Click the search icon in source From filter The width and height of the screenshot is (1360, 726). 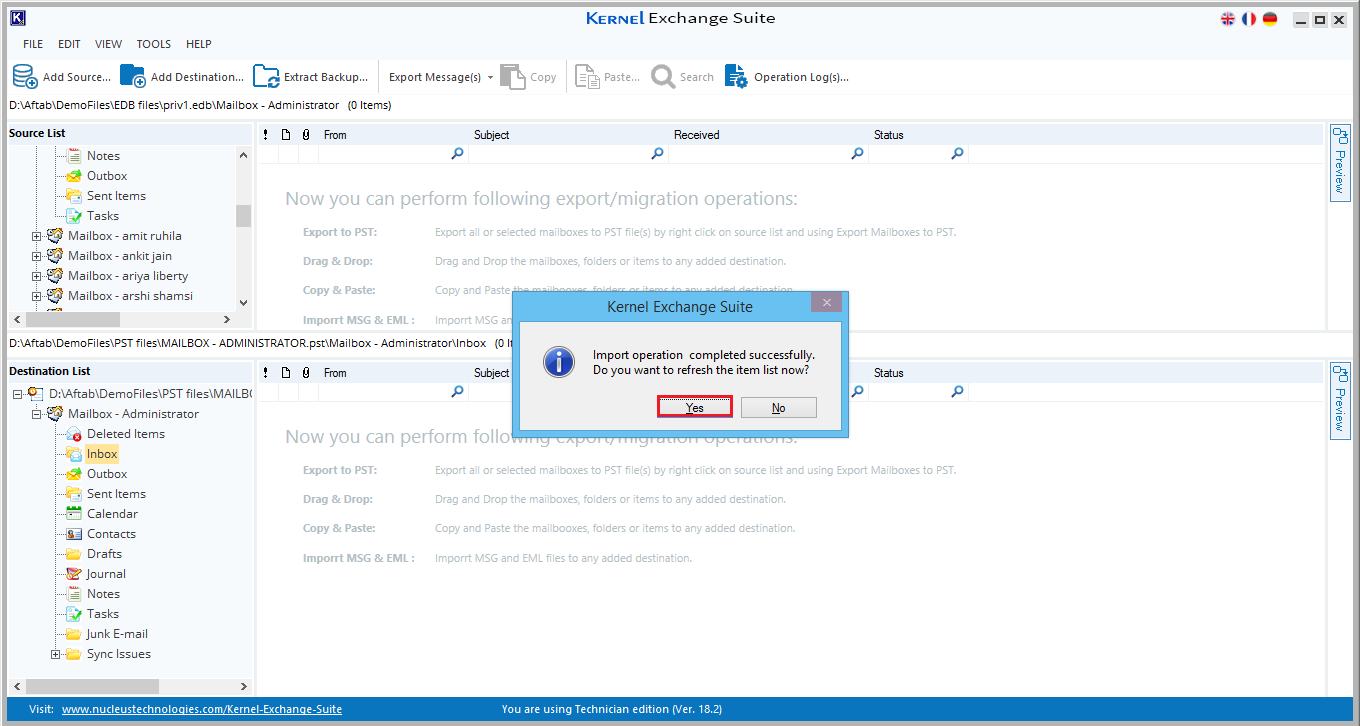pos(457,154)
